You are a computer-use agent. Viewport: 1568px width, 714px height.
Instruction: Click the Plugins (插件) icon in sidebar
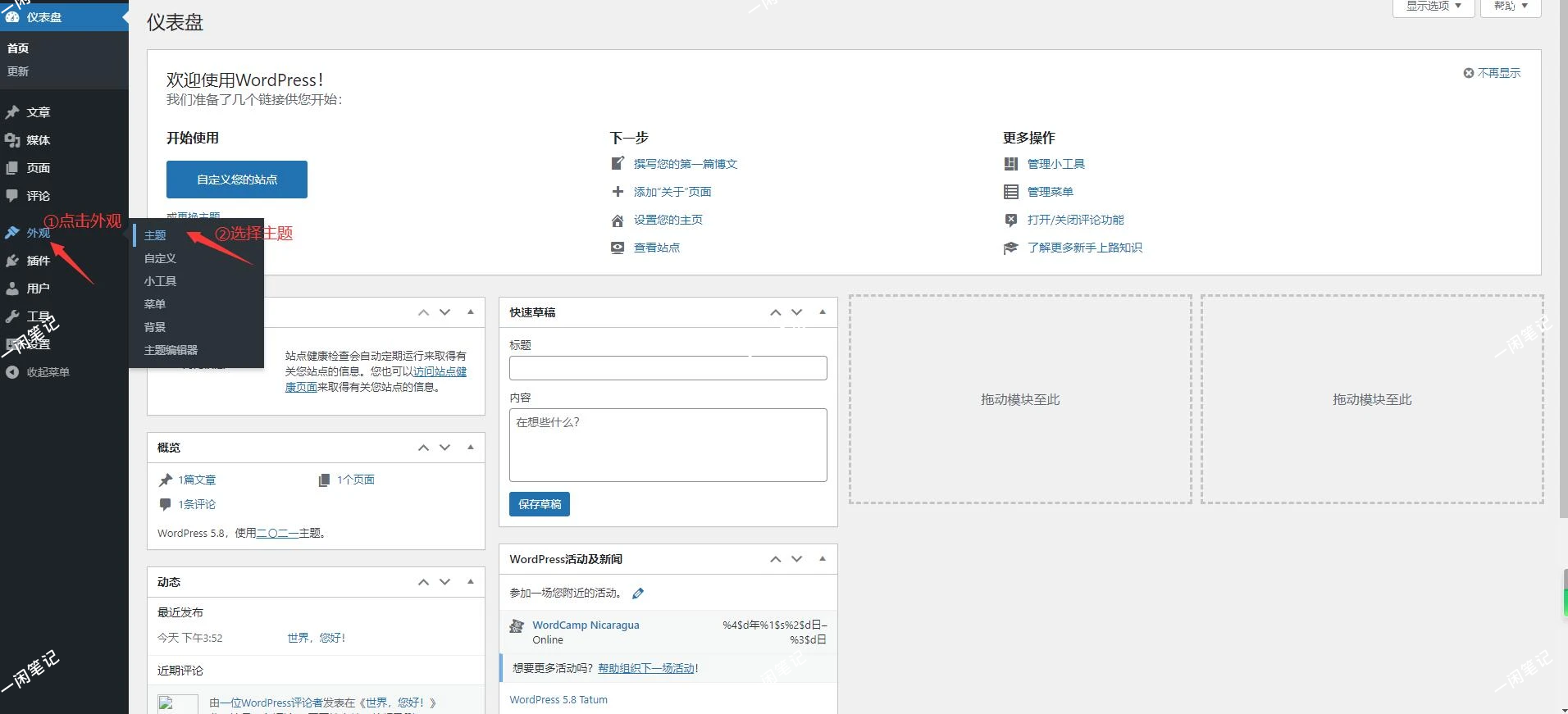click(12, 261)
